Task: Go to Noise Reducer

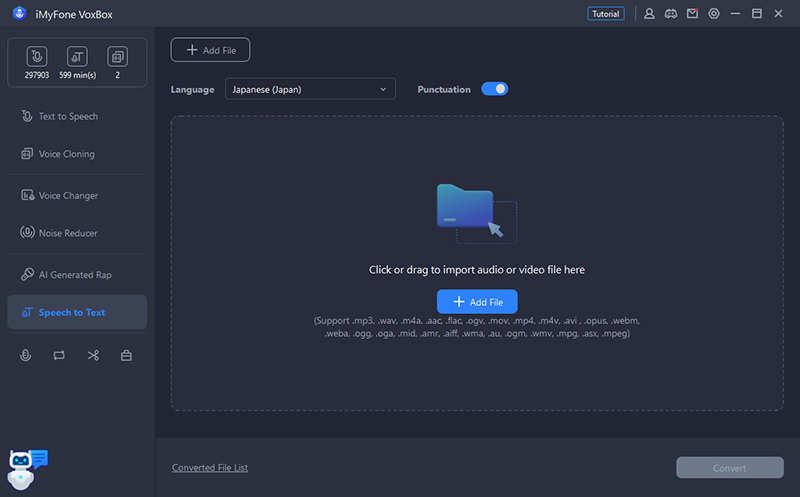Action: [77, 233]
